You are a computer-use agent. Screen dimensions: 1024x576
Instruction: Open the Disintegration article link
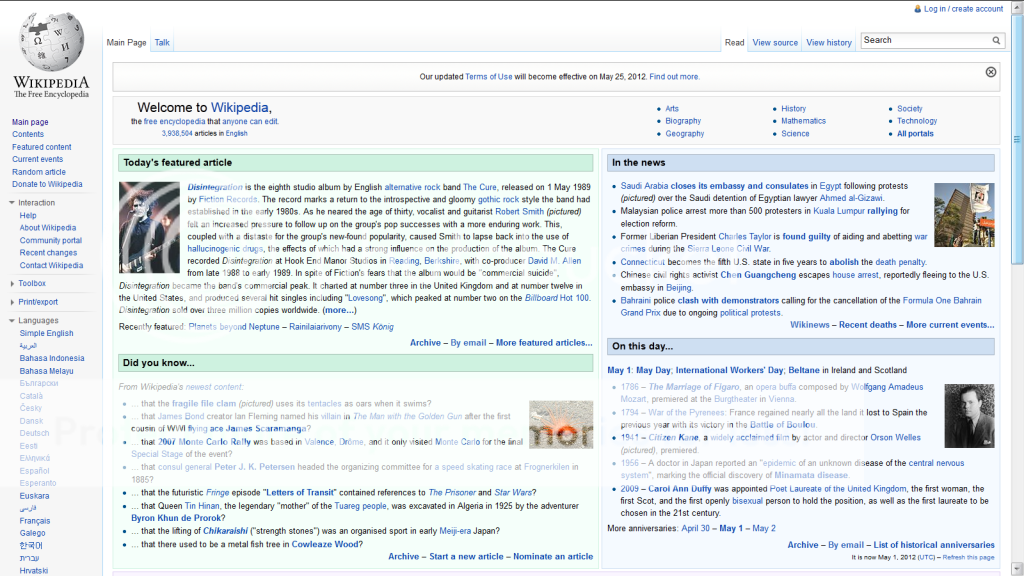(x=215, y=187)
